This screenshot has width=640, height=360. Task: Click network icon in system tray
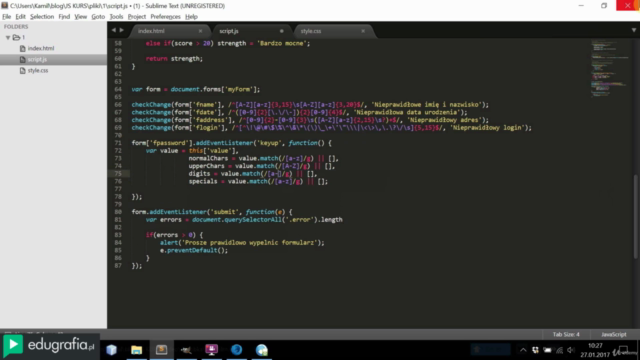point(560,350)
